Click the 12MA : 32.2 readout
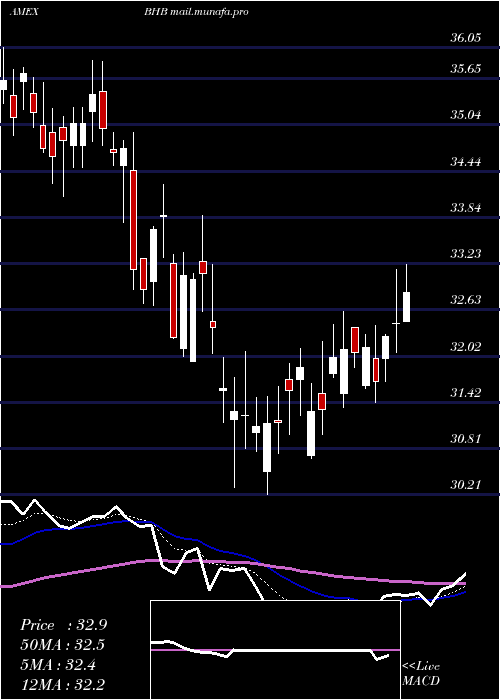Screen dimensions: 500x700 [x=63, y=684]
